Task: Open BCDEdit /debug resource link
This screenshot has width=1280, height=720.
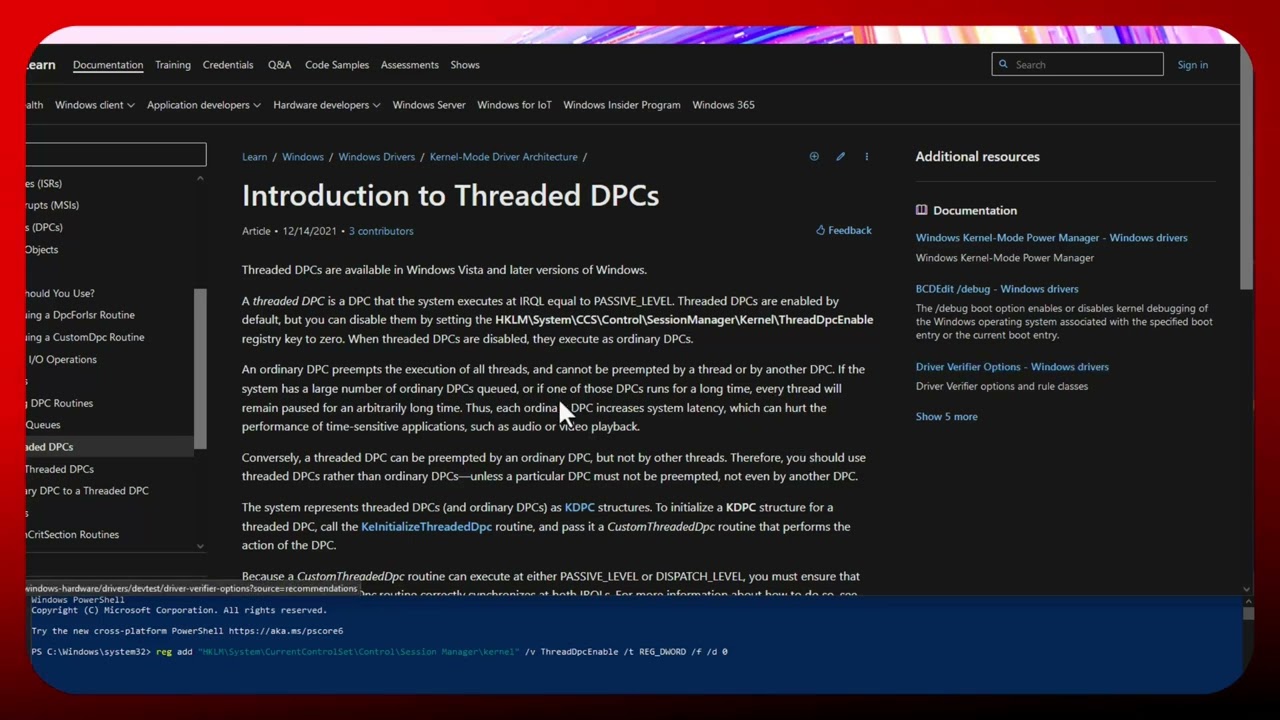Action: tap(997, 289)
